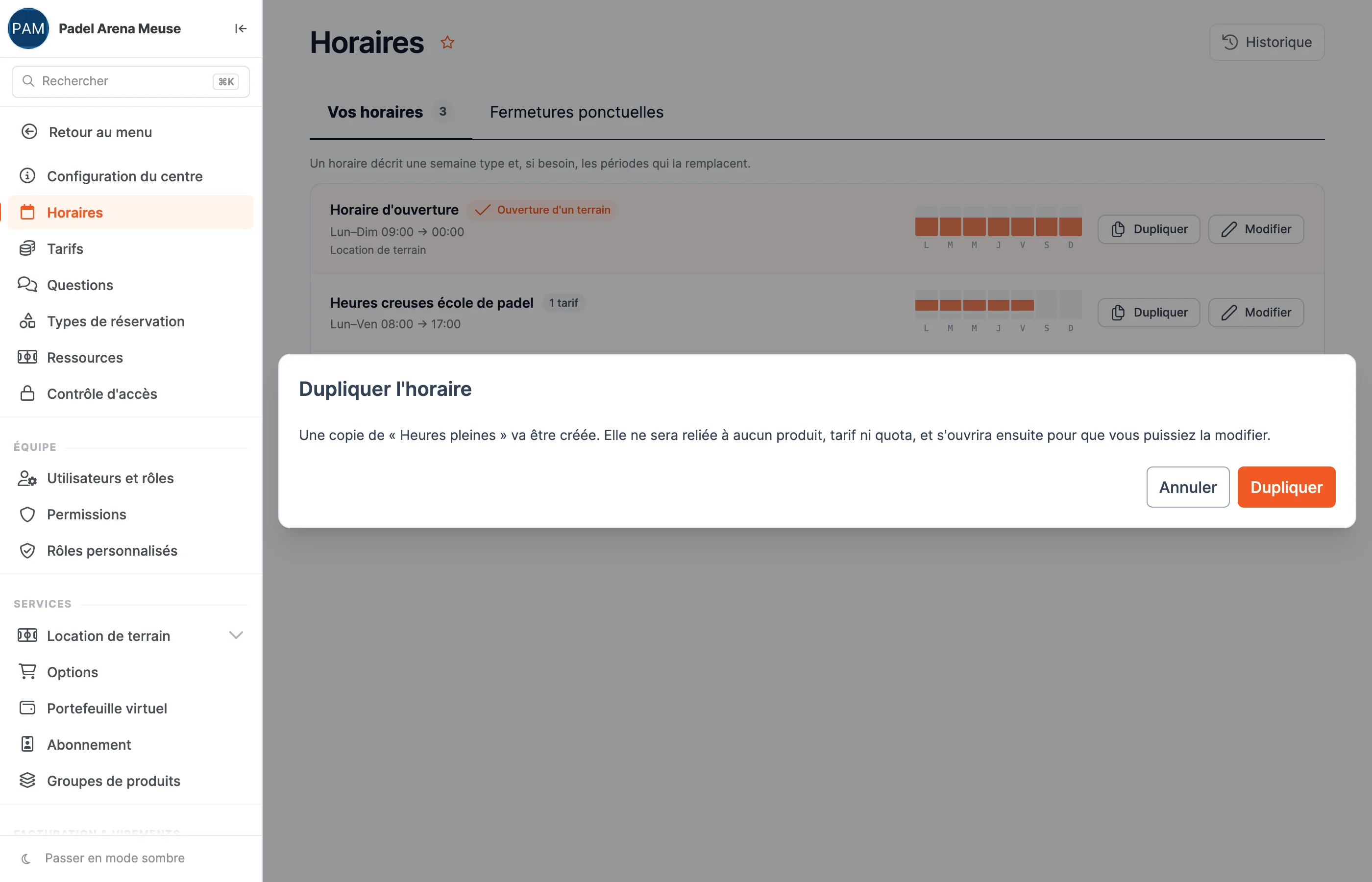This screenshot has height=882, width=1372.
Task: Click the Contrôle d'accès lock icon
Action: click(27, 393)
